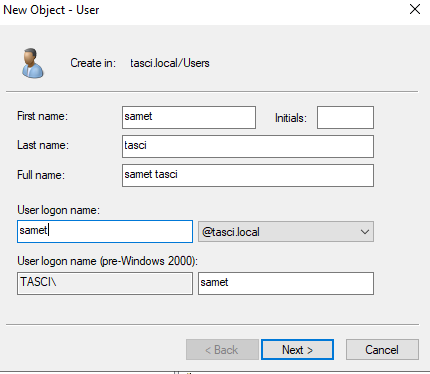This screenshot has width=430, height=374.
Task: Click the User logon name input box
Action: 105,231
